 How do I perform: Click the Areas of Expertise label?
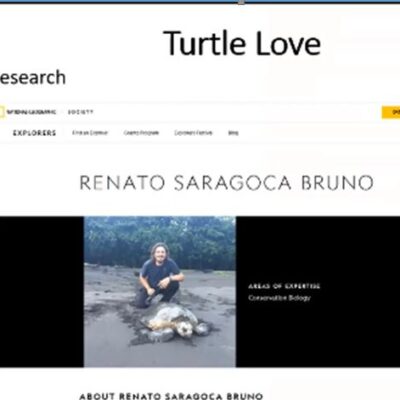pos(284,286)
